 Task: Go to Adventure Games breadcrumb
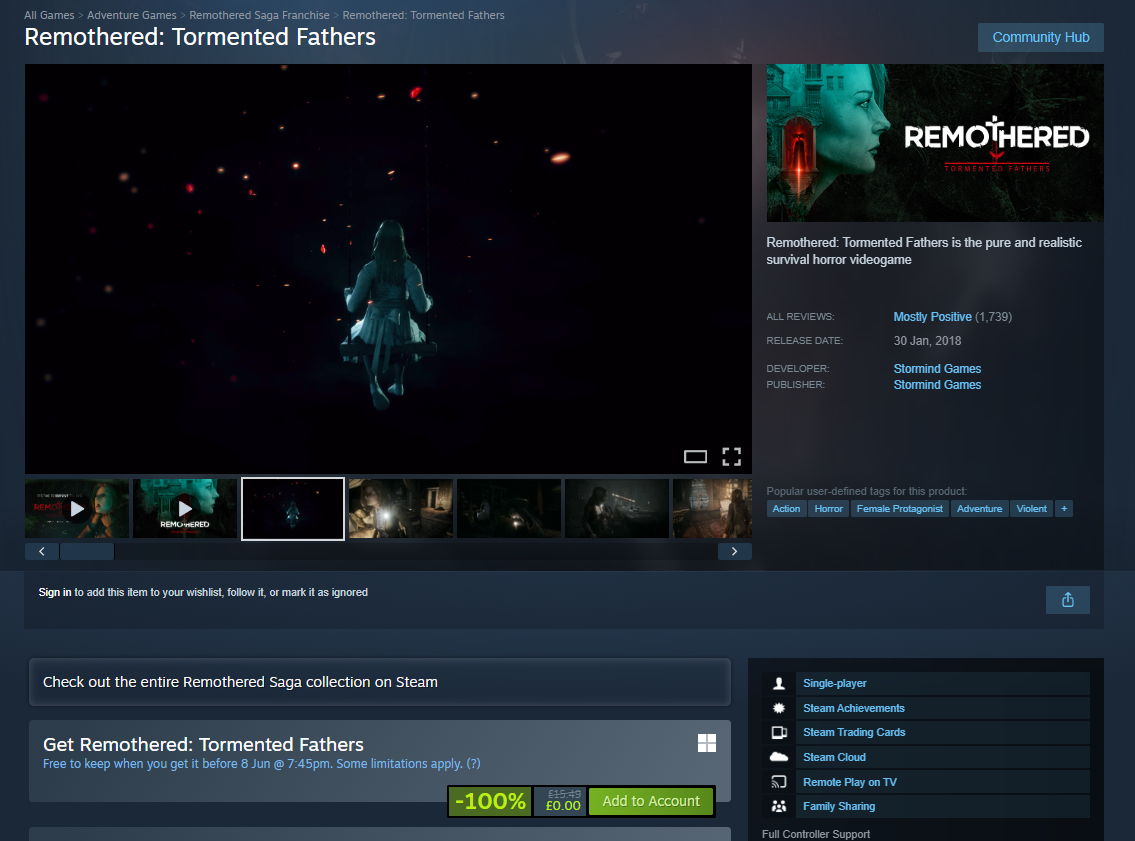(132, 15)
